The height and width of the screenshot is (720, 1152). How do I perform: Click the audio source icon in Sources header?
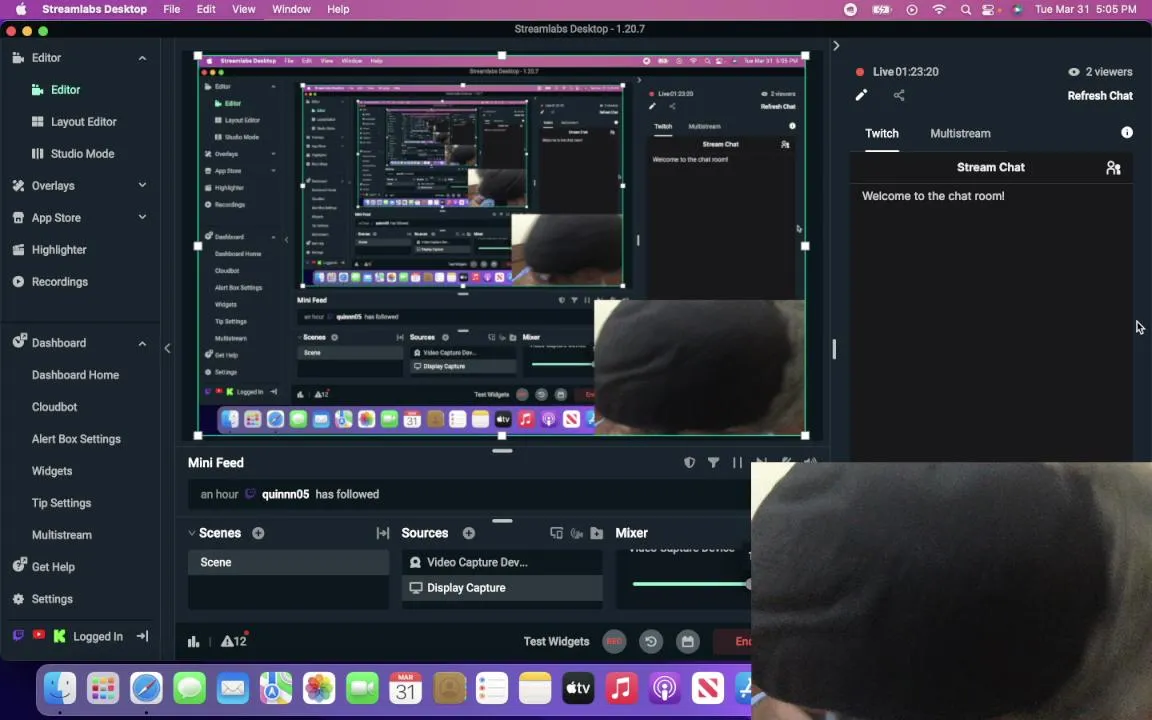coord(577,533)
